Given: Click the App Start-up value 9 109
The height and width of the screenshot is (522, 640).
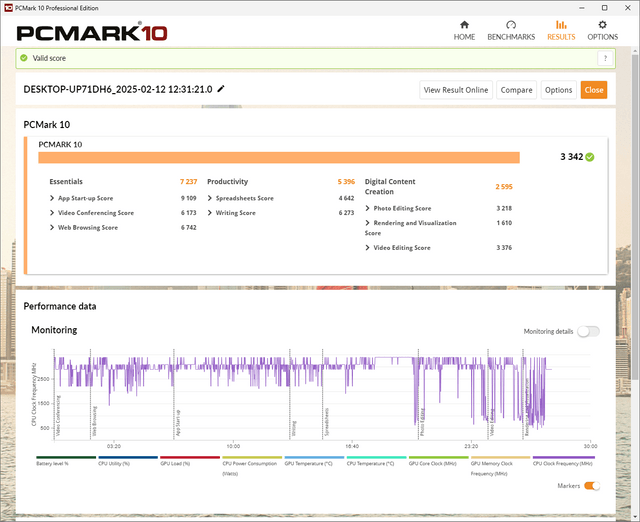Looking at the screenshot, I should click(189, 198).
